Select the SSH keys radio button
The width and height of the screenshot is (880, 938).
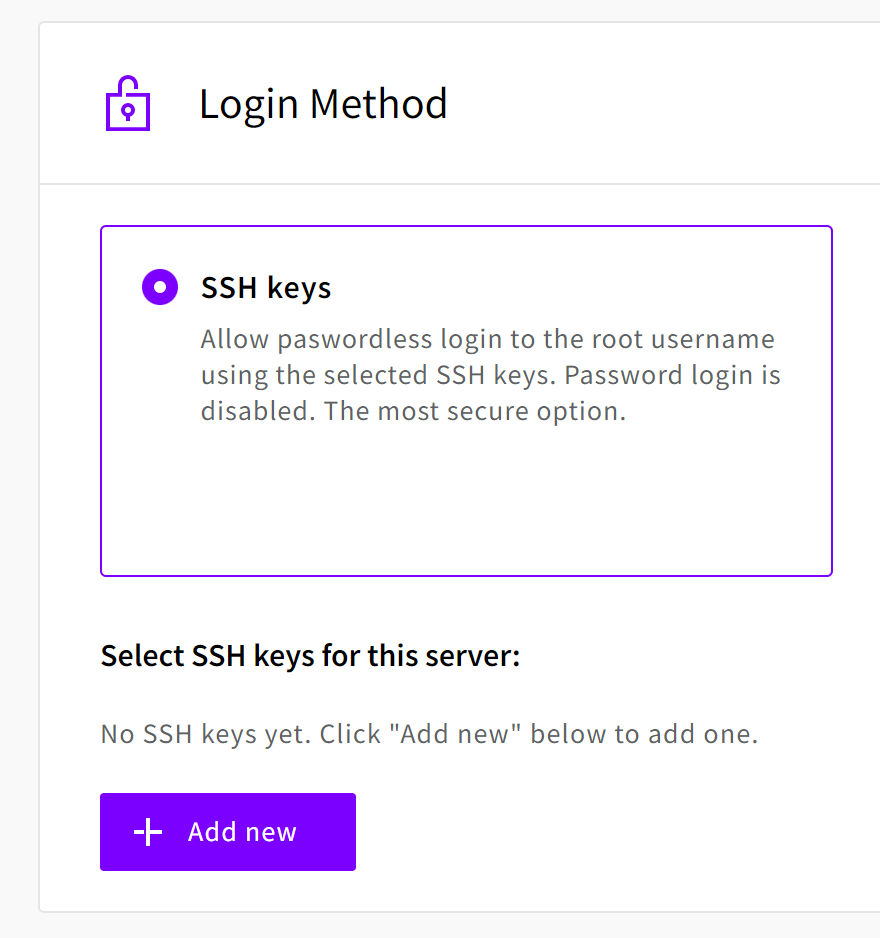[160, 287]
